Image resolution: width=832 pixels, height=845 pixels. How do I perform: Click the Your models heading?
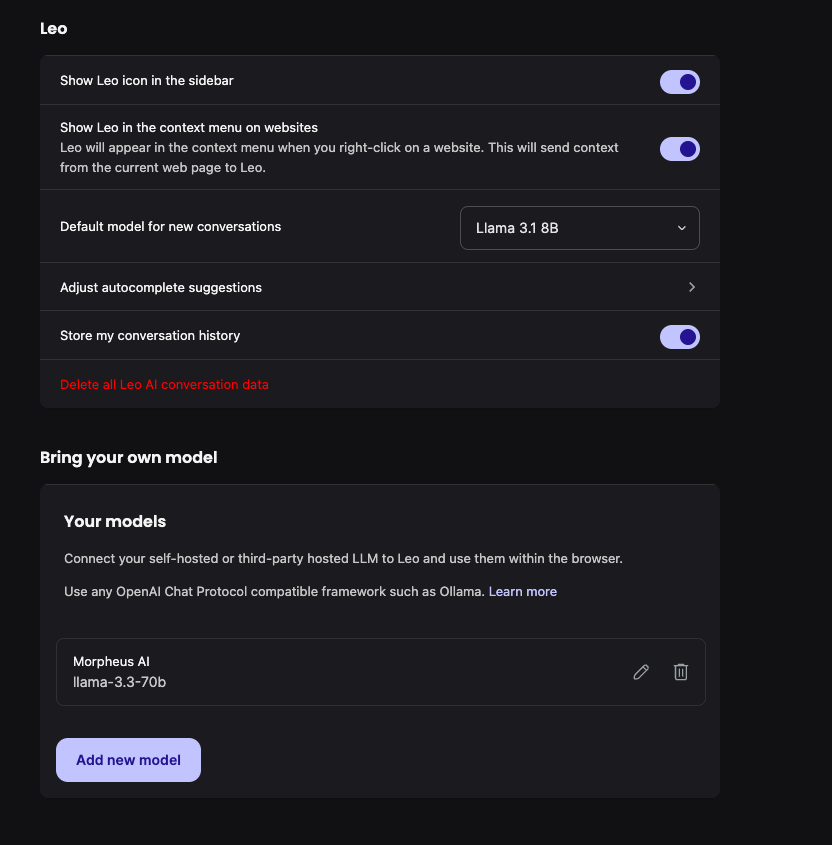coord(115,521)
